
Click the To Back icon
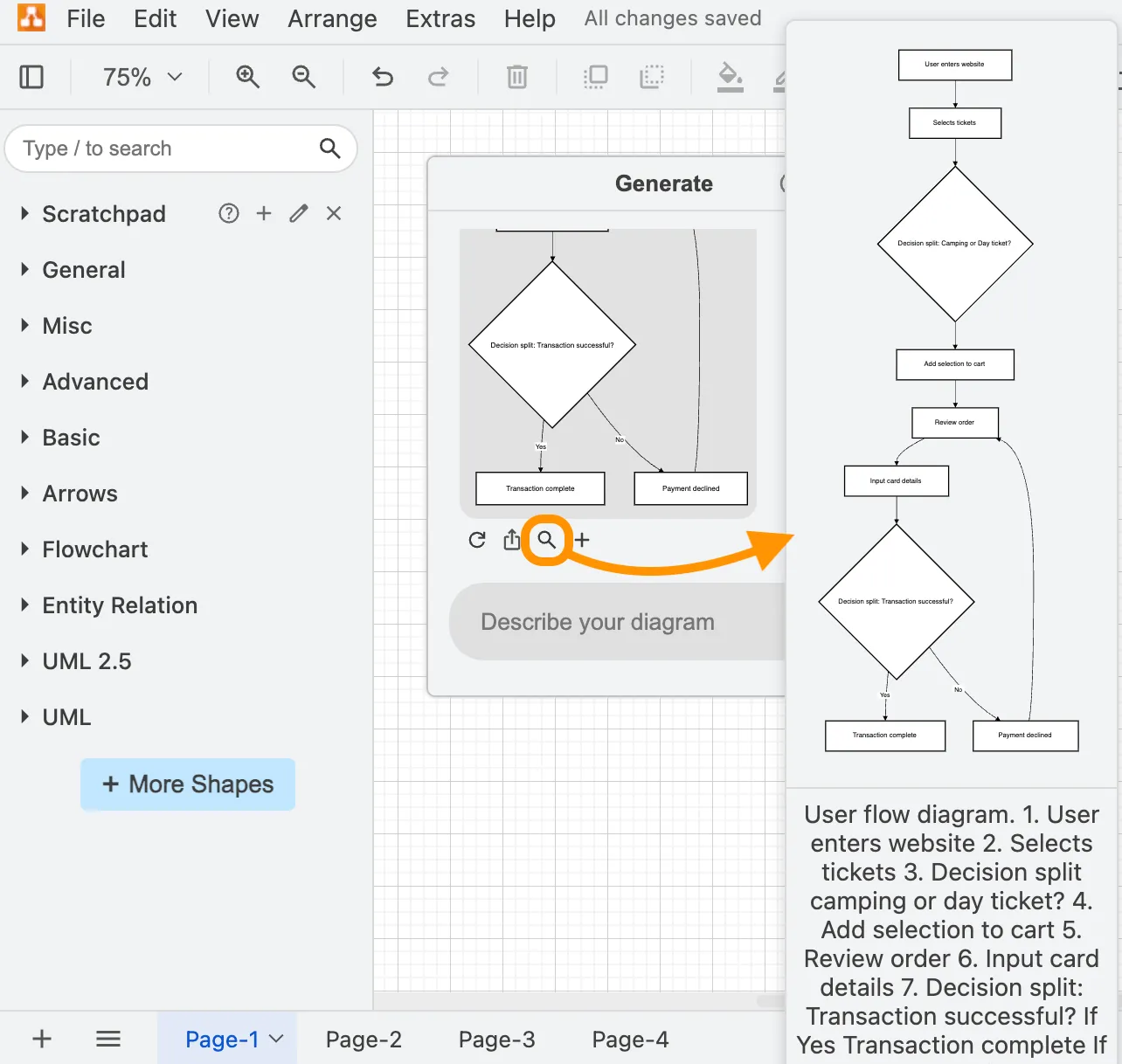tap(652, 77)
